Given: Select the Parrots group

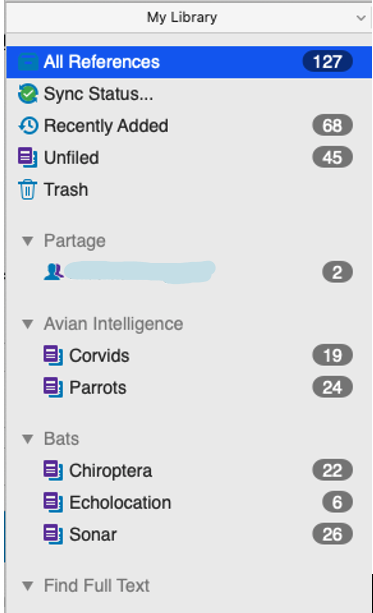Looking at the screenshot, I should pos(189,387).
